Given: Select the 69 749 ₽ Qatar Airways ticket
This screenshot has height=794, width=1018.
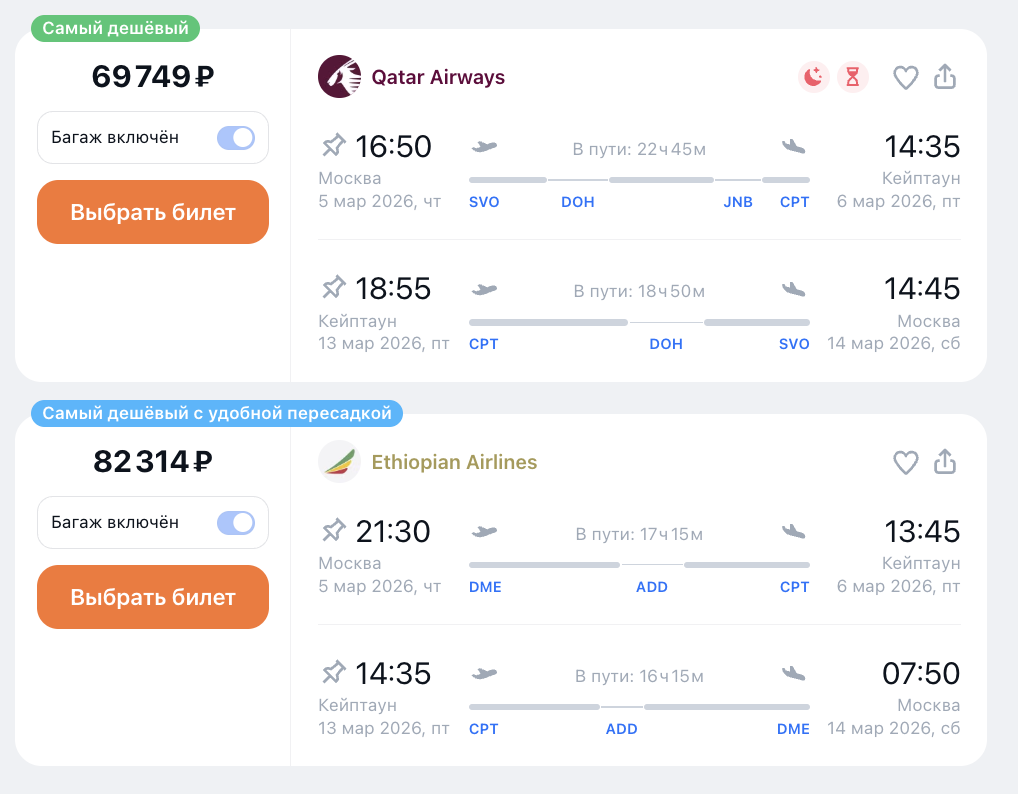Looking at the screenshot, I should pyautogui.click(x=153, y=212).
